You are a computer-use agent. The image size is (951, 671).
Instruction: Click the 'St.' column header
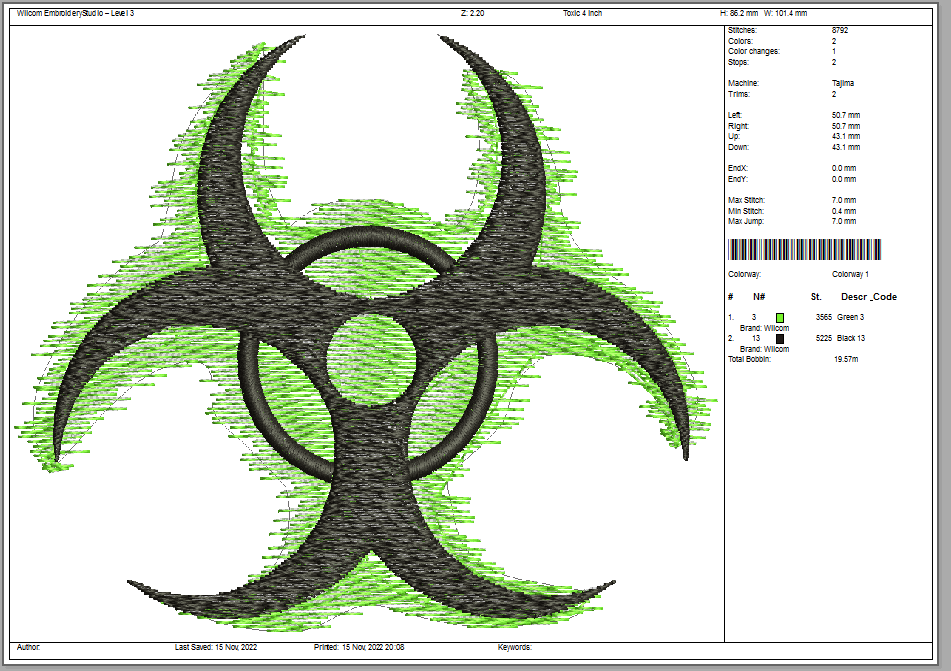816,297
